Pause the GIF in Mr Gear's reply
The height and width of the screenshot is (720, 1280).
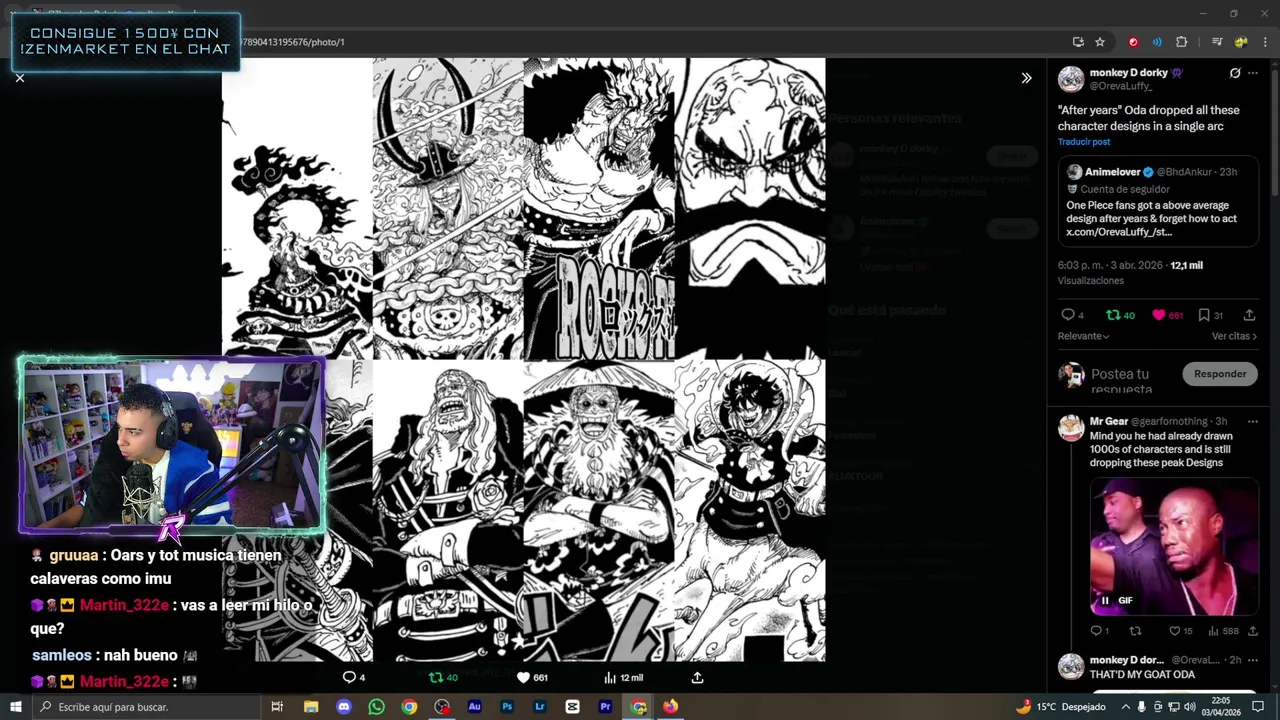tap(1105, 600)
